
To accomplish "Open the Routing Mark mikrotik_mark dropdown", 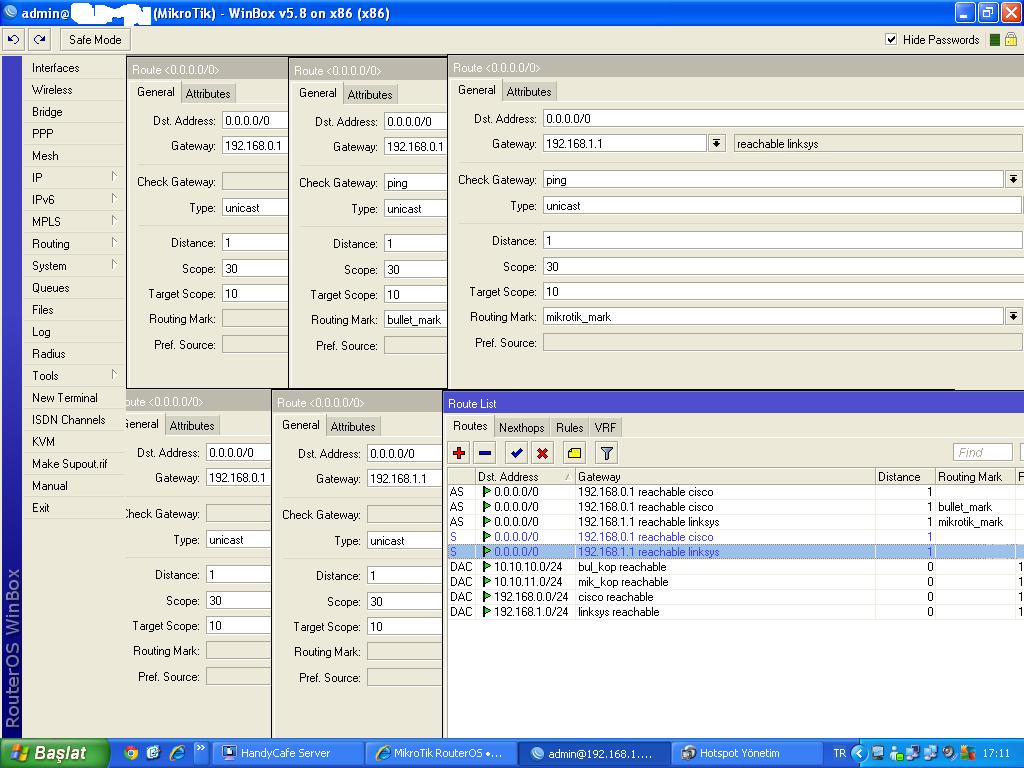I will (x=1013, y=316).
